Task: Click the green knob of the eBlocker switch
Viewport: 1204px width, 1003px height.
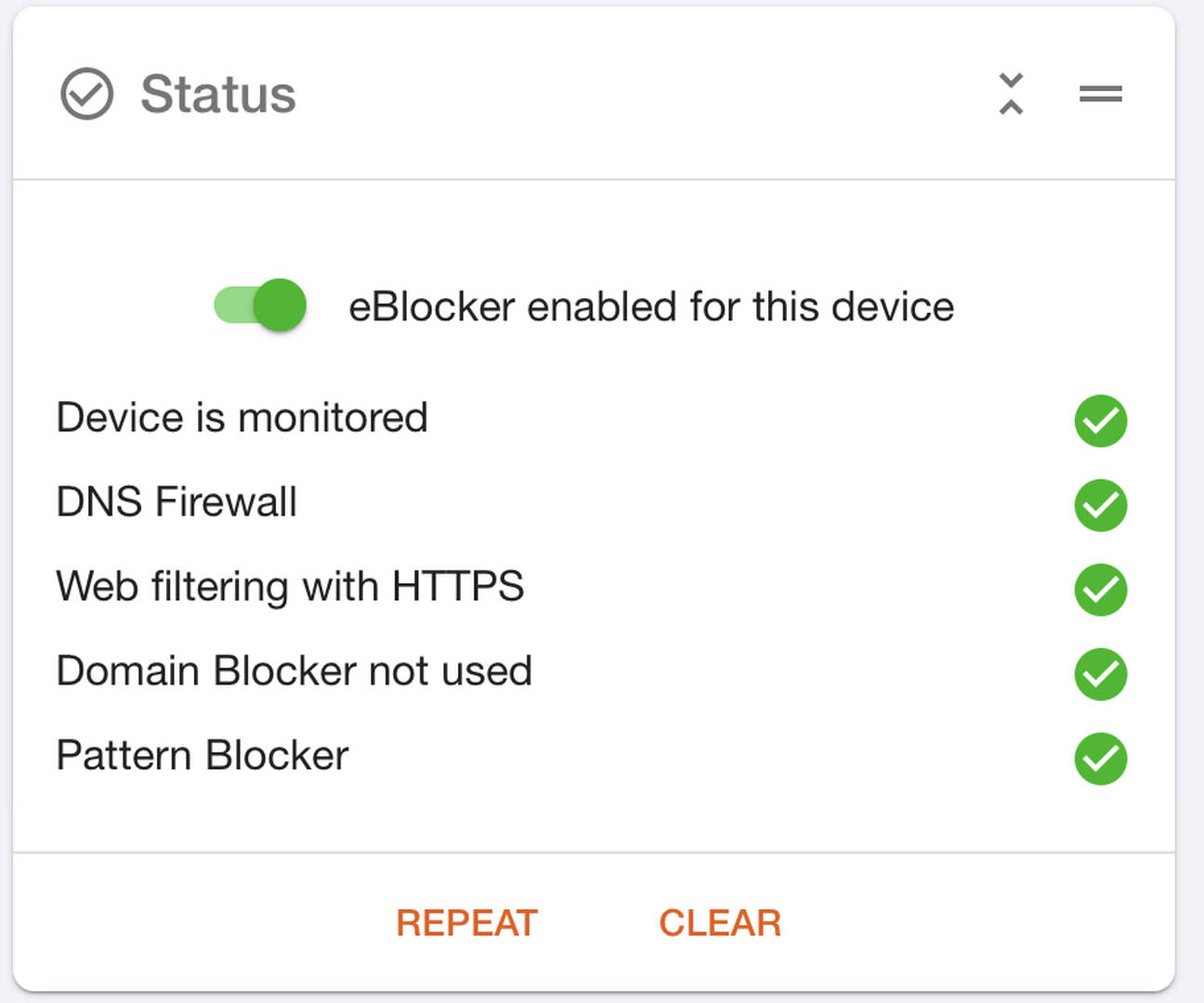Action: 280,305
